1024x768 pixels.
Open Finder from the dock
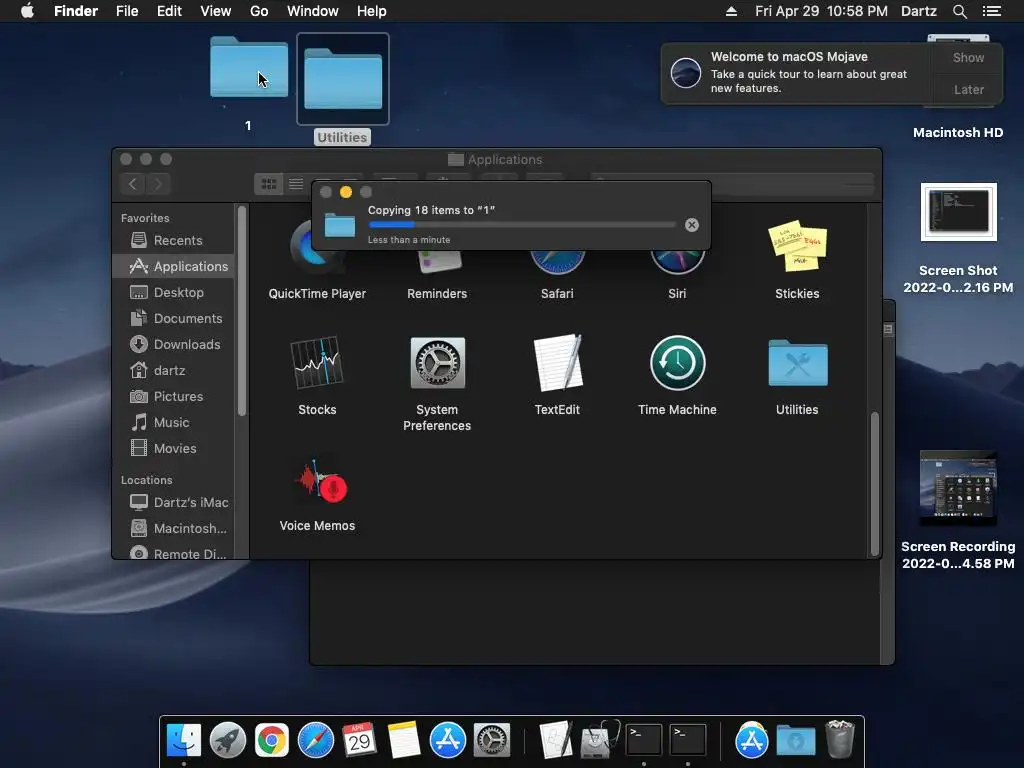click(x=184, y=740)
